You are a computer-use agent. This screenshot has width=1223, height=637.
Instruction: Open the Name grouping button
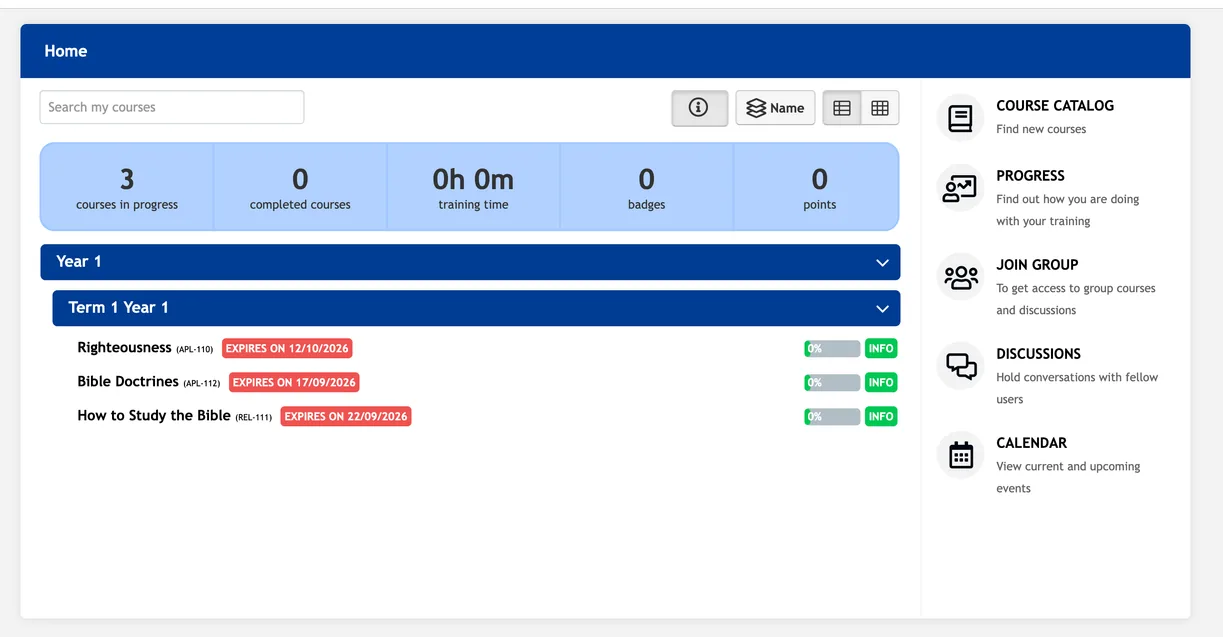pyautogui.click(x=775, y=108)
